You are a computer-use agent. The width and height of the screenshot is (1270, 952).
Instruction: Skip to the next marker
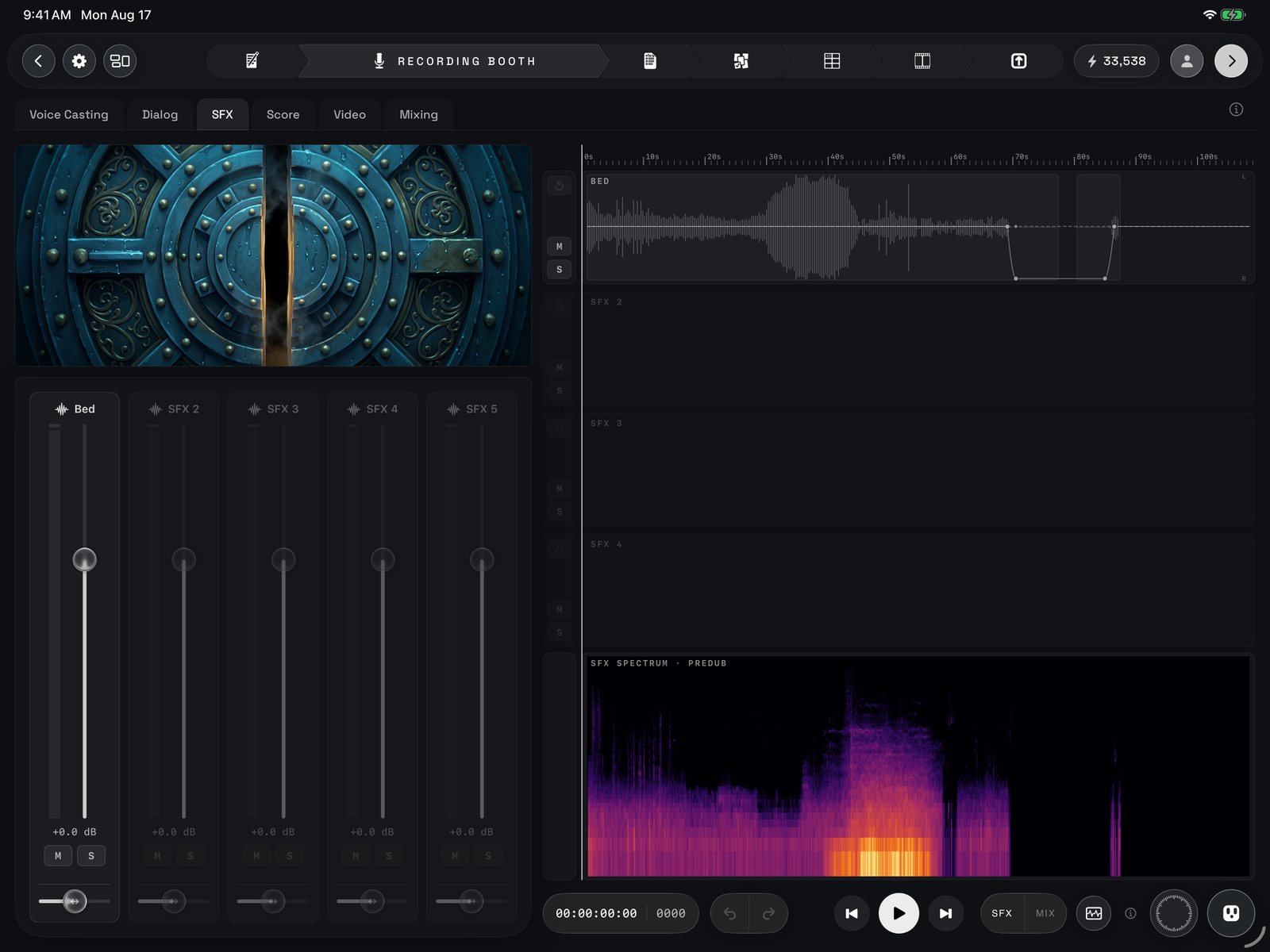[x=945, y=914]
